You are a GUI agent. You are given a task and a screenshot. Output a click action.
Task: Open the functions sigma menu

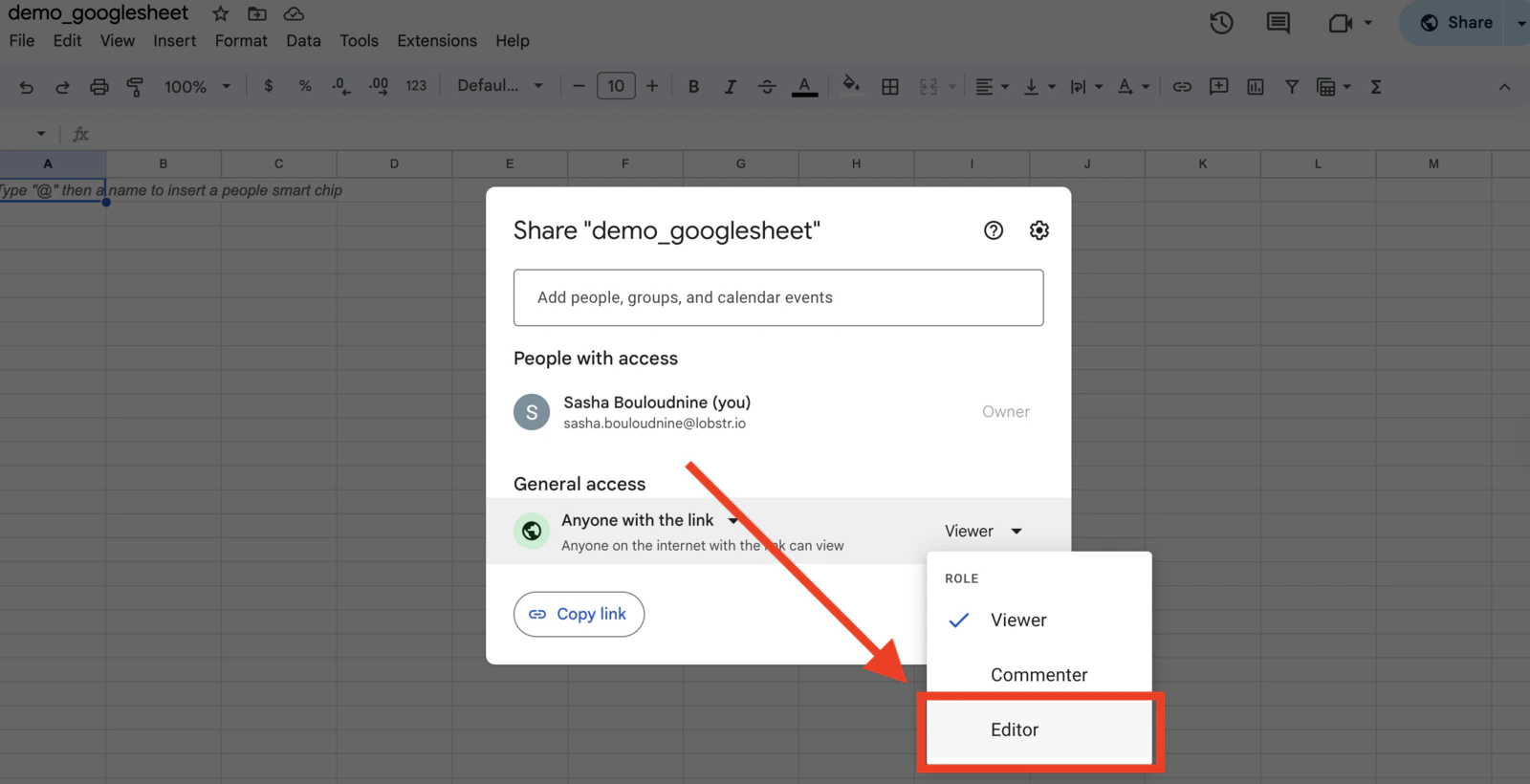coord(1376,87)
